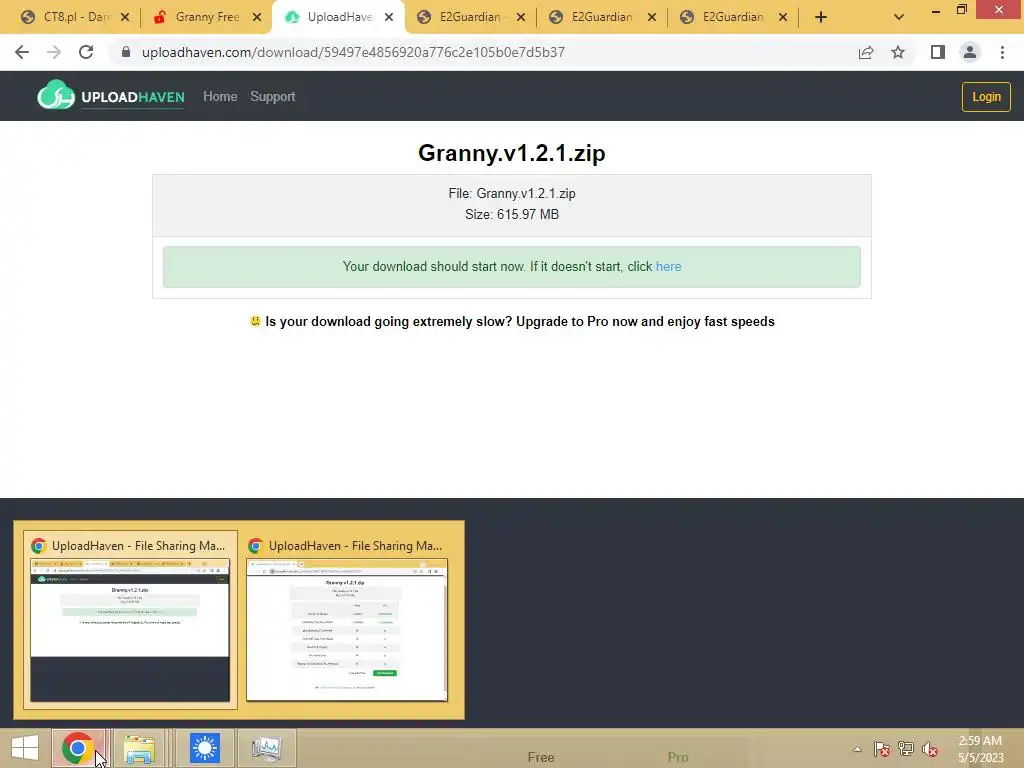Open the Chrome side panel icon
The image size is (1024, 768).
938,52
